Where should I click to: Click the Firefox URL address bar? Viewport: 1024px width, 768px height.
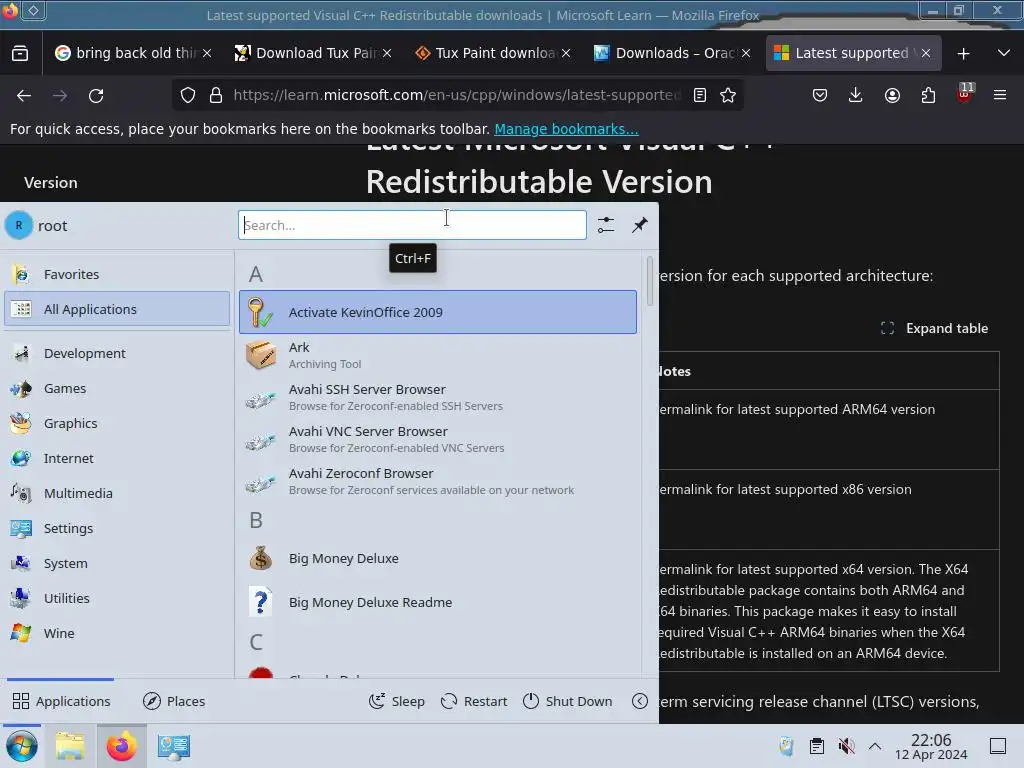[456, 95]
